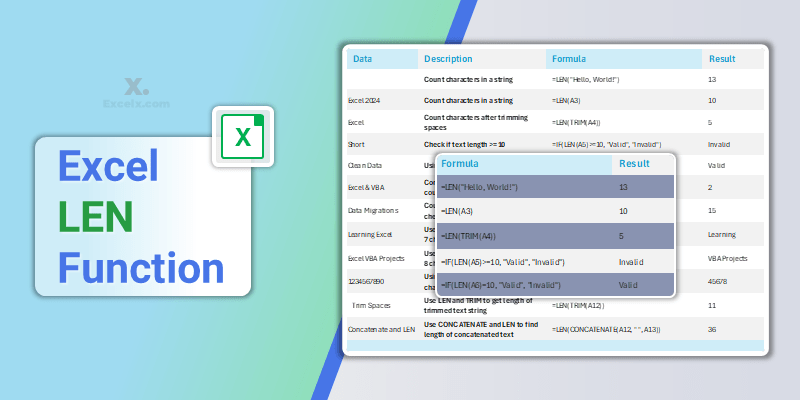The height and width of the screenshot is (400, 800).
Task: Click the 'Concatenate and LEN' data cell
Action: pyautogui.click(x=382, y=330)
